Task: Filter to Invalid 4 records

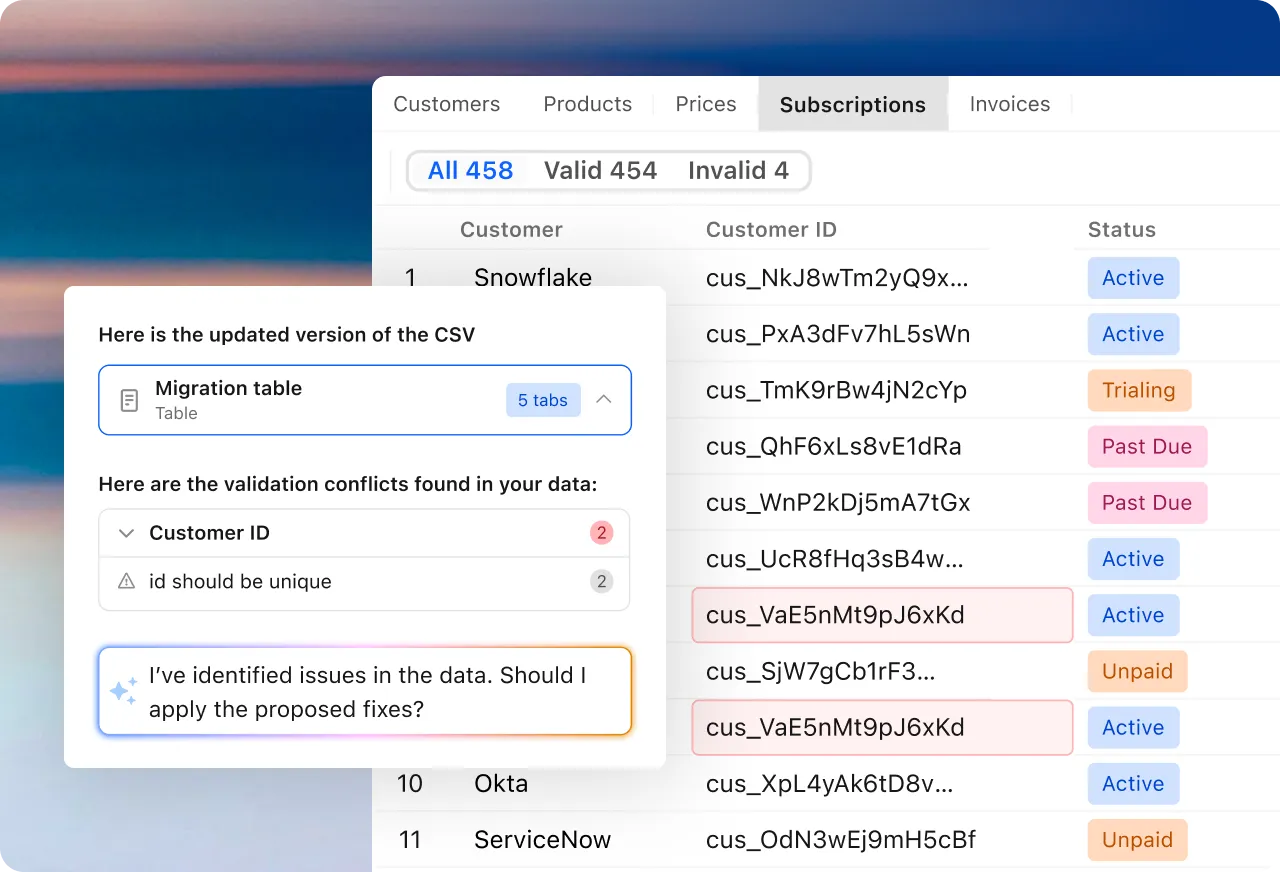Action: [738, 171]
